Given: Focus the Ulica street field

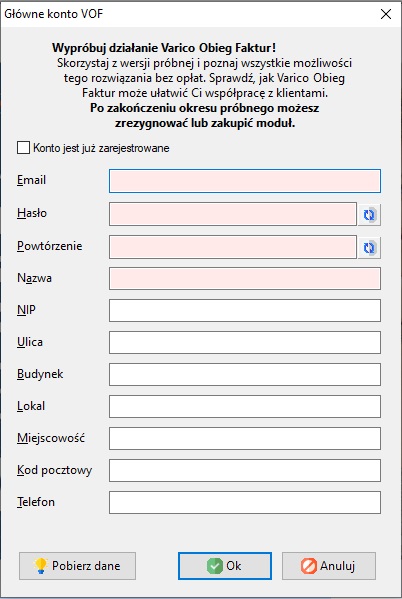Looking at the screenshot, I should click(245, 342).
